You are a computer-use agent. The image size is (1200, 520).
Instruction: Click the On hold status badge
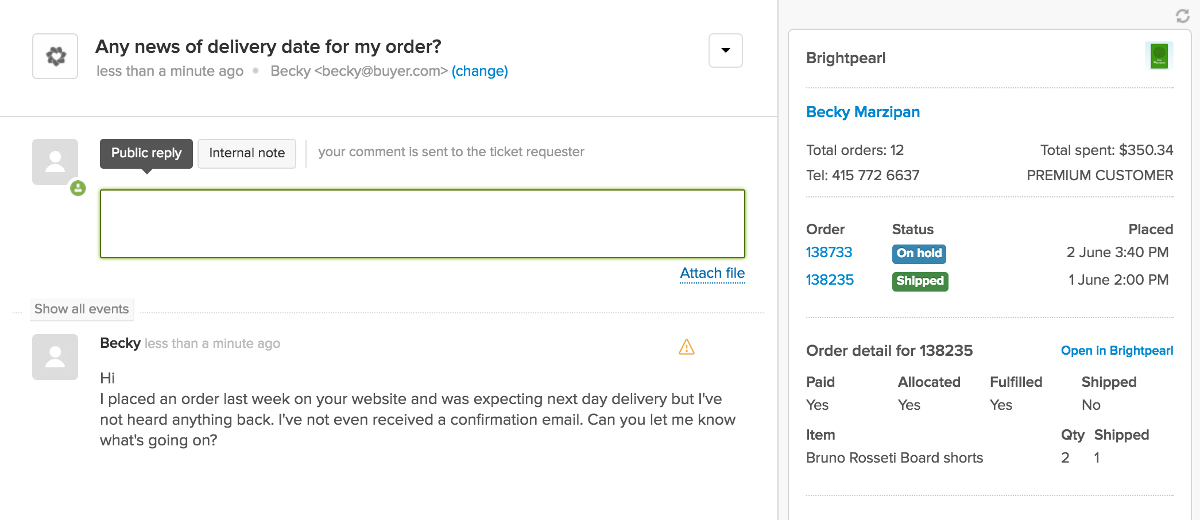919,254
